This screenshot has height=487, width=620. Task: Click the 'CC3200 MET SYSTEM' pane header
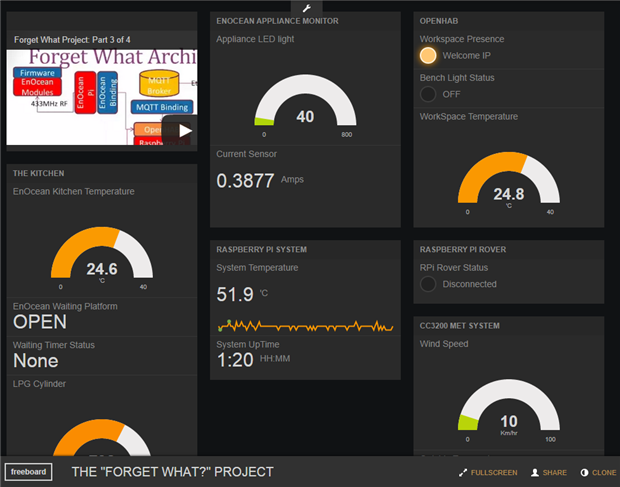pyautogui.click(x=459, y=326)
